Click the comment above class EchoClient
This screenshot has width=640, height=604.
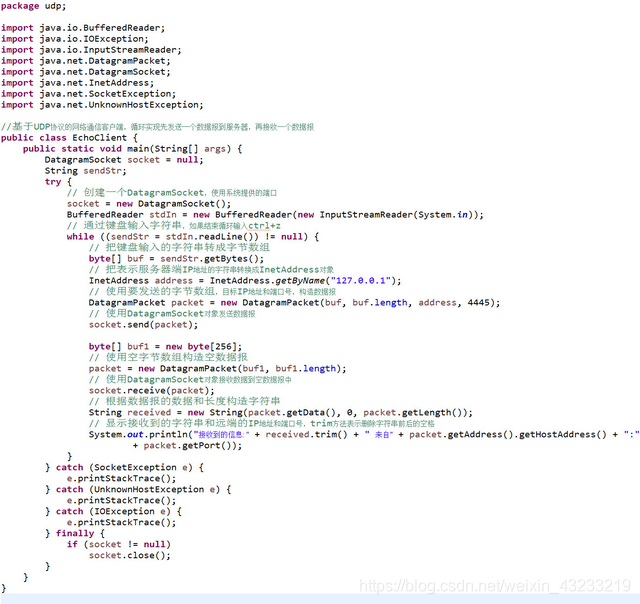157,127
